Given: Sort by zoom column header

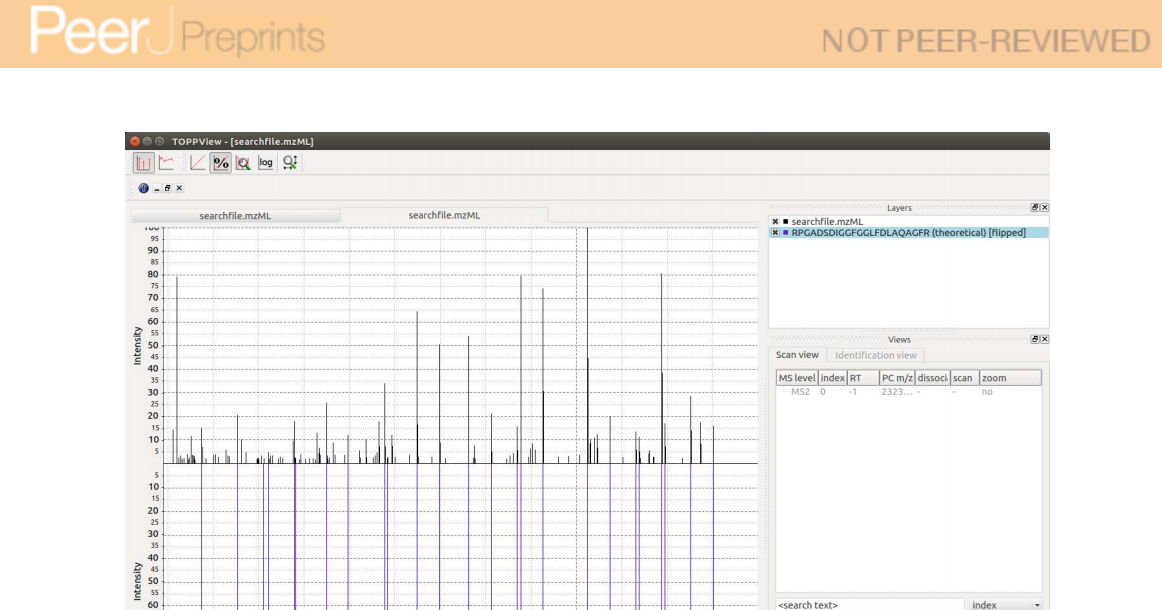Looking at the screenshot, I should [1010, 378].
